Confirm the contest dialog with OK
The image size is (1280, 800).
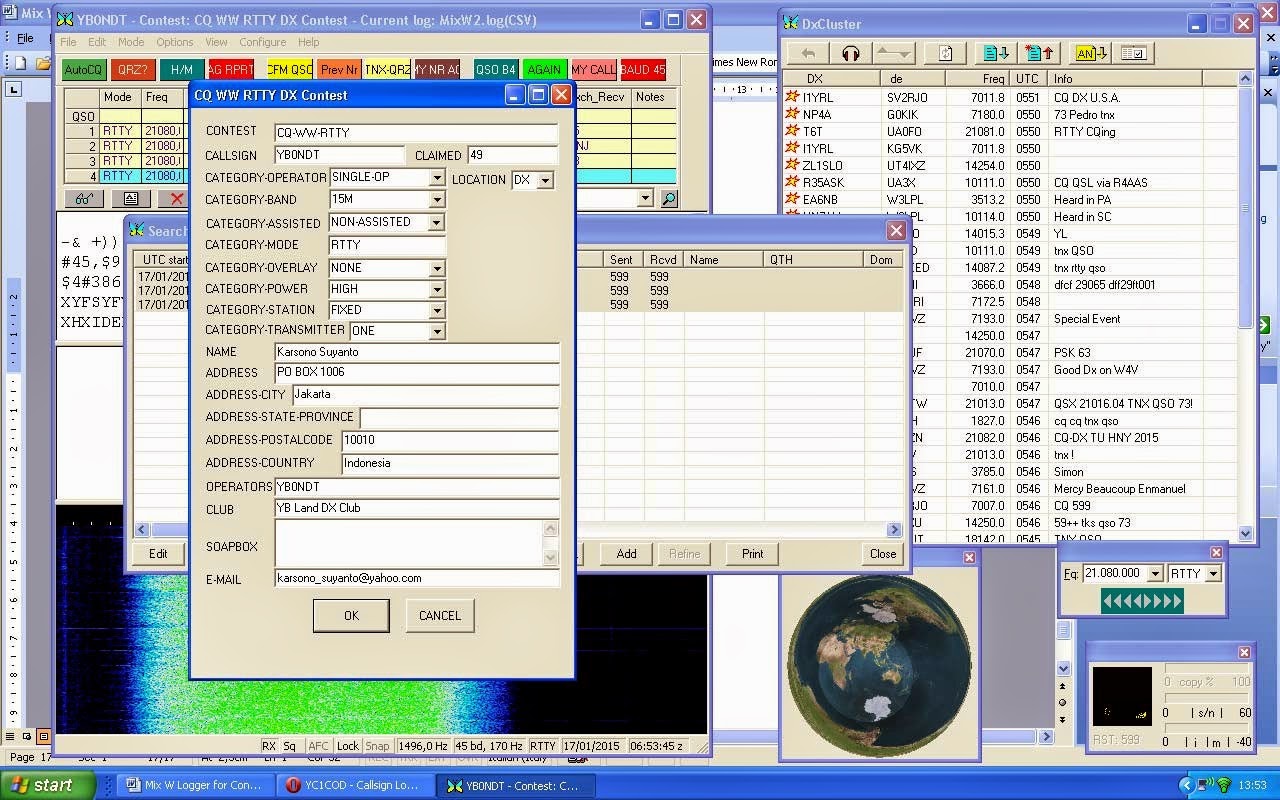pos(351,616)
